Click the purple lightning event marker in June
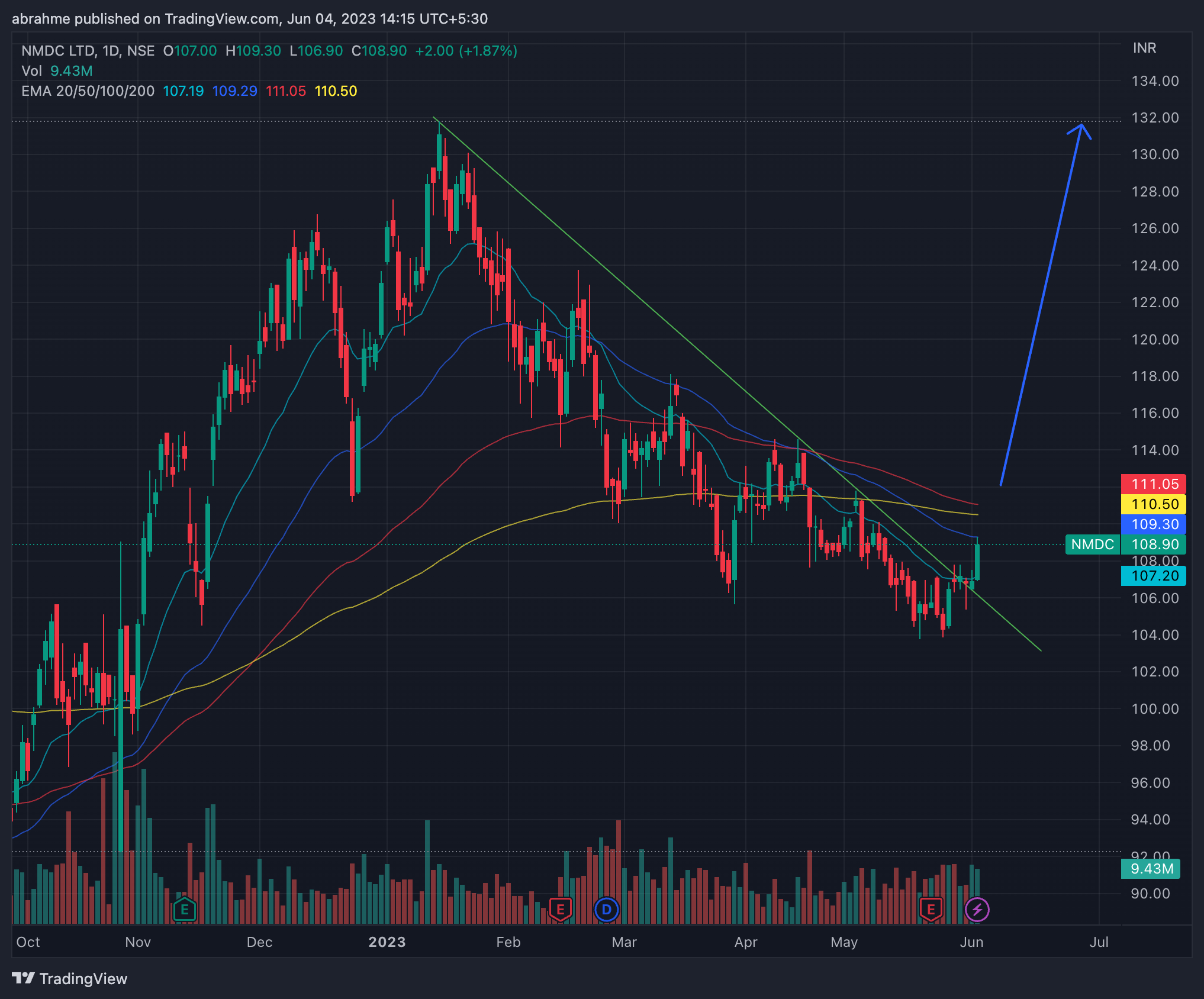The image size is (1204, 999). (977, 910)
